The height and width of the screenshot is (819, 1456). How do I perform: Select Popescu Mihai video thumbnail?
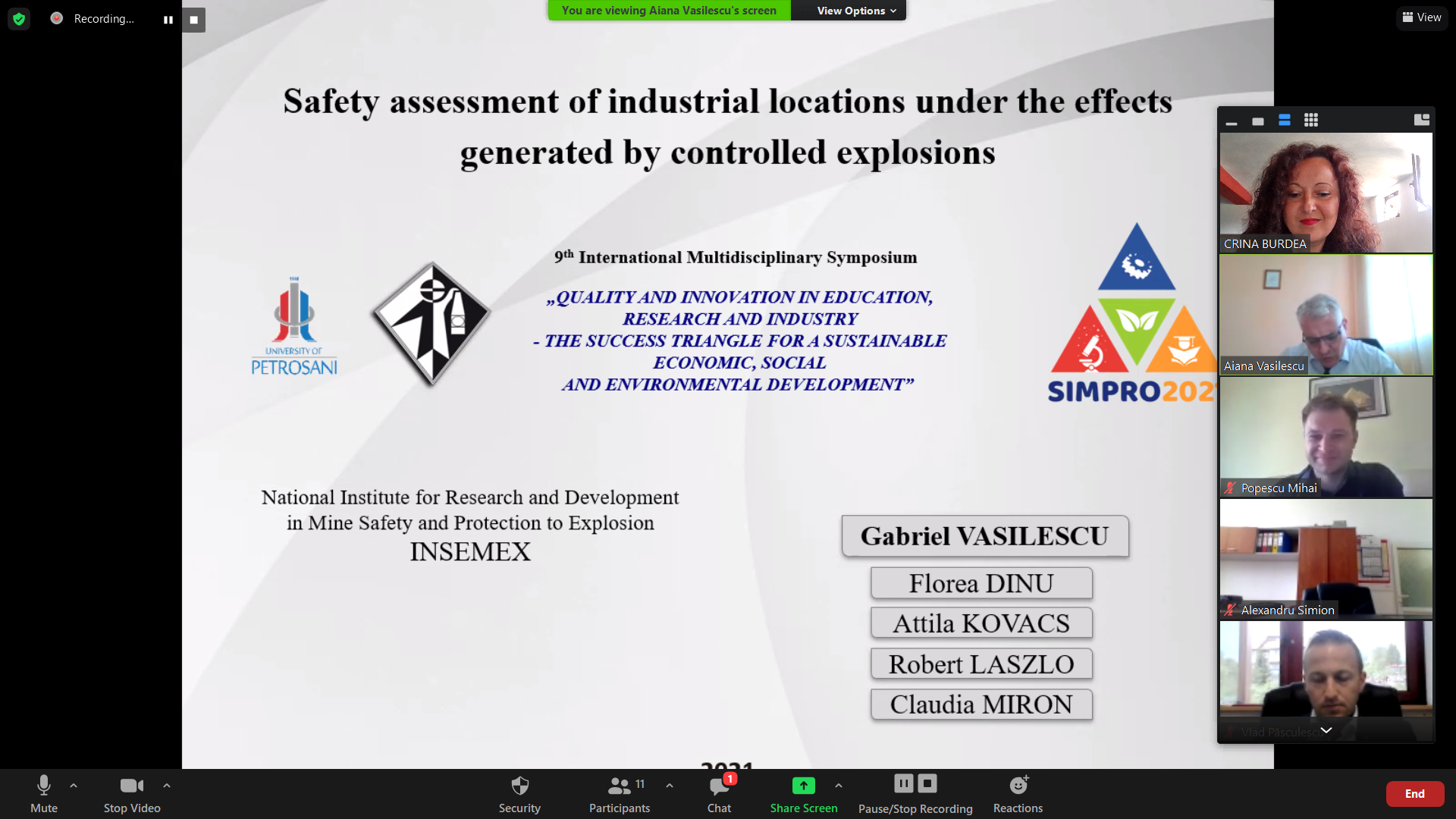tap(1326, 437)
